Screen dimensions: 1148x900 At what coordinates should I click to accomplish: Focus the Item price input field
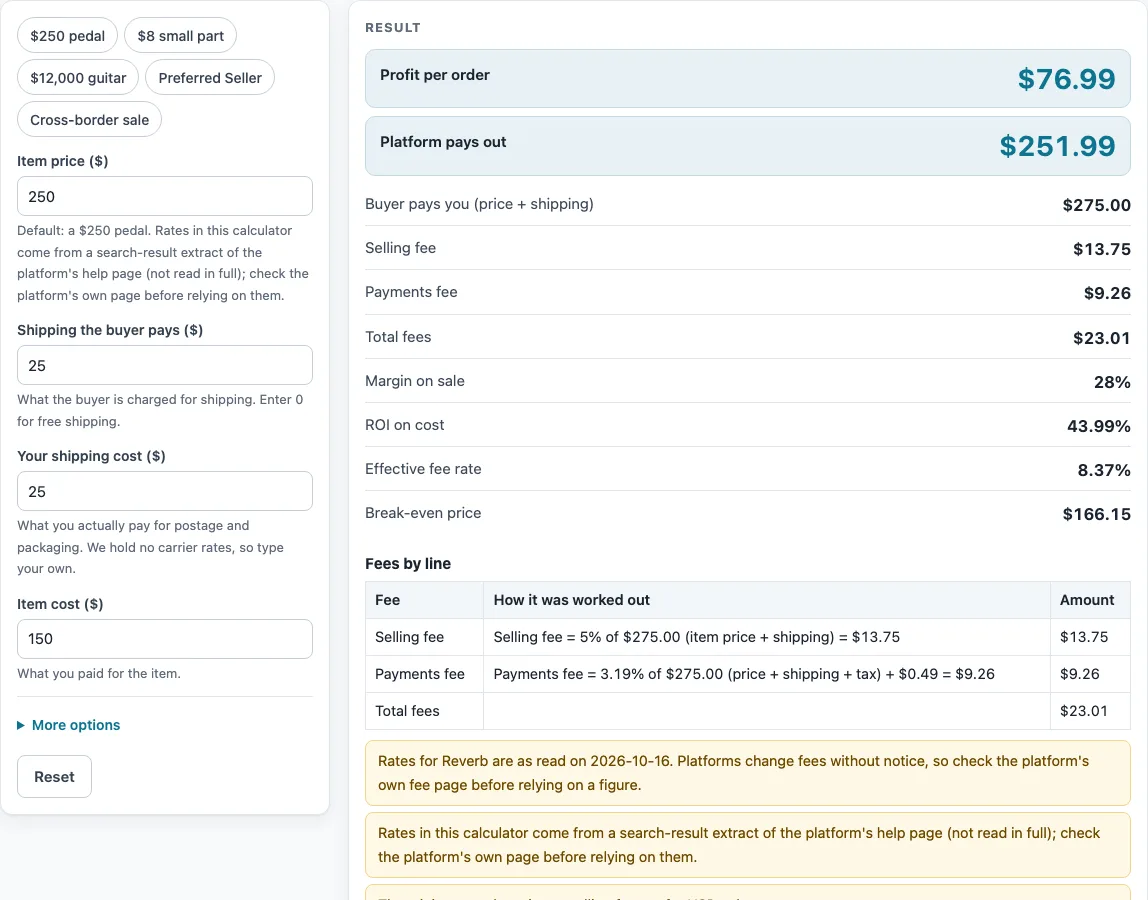coord(165,196)
